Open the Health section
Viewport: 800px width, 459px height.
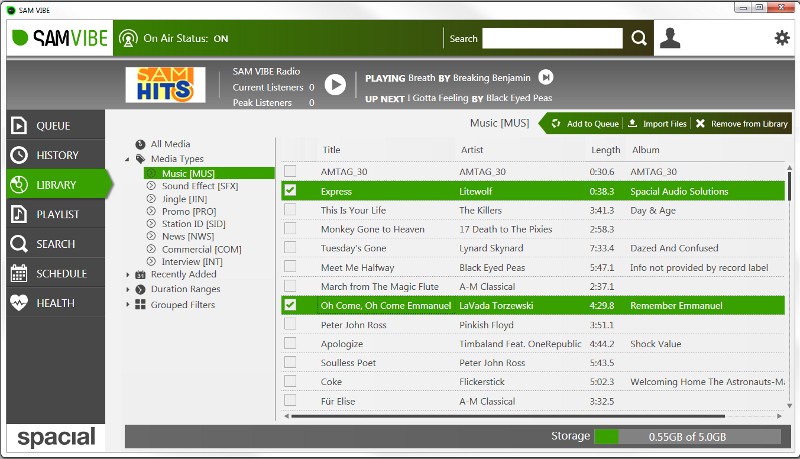(x=56, y=303)
